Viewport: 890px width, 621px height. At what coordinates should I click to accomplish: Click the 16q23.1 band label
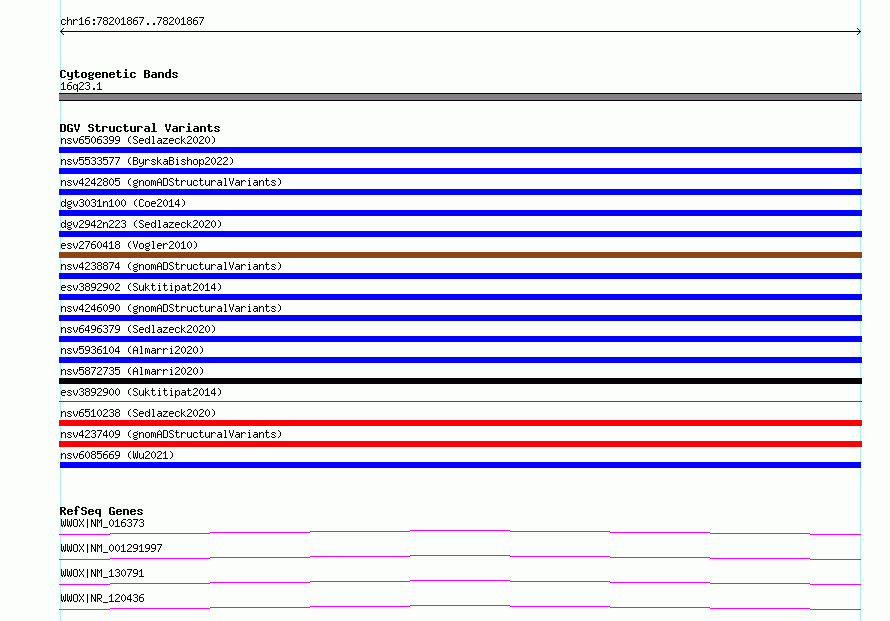[81, 86]
